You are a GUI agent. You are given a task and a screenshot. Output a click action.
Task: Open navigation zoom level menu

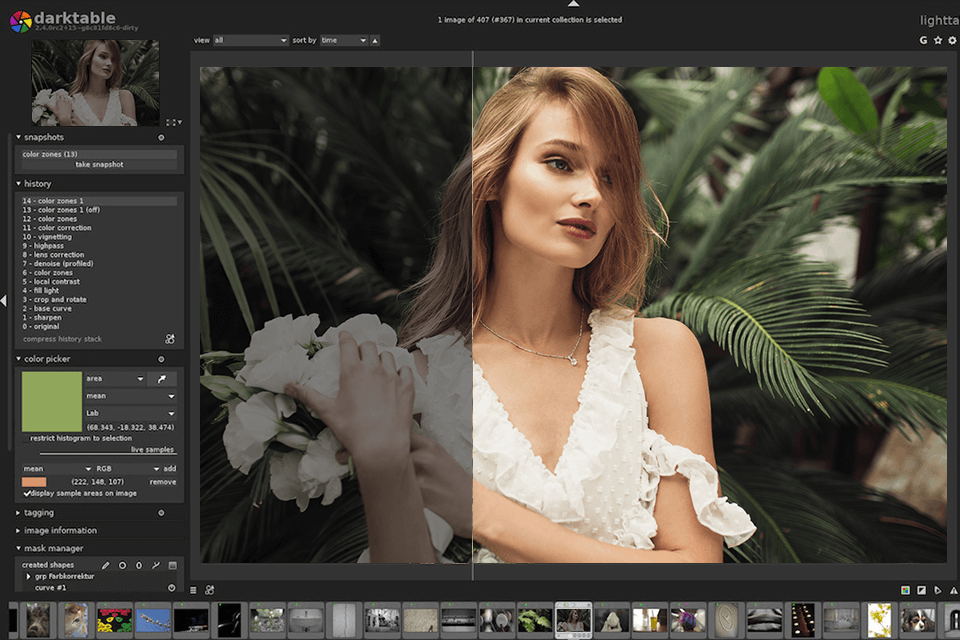tap(174, 122)
